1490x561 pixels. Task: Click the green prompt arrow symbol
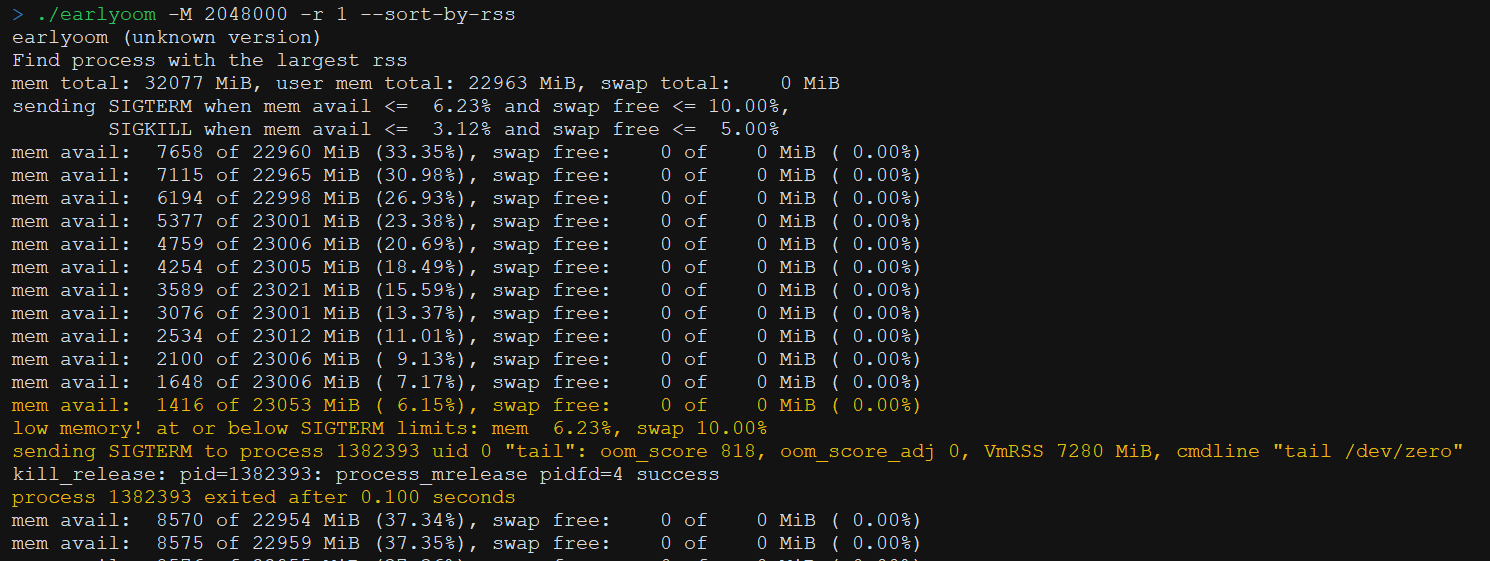click(18, 15)
